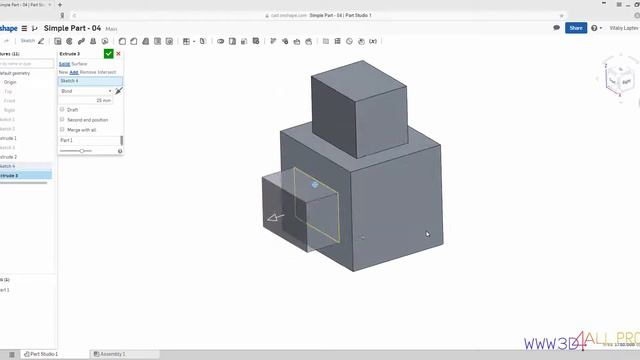Screen dimensions: 640x360
Task: Choose the New operation option
Action: pyautogui.click(x=63, y=72)
